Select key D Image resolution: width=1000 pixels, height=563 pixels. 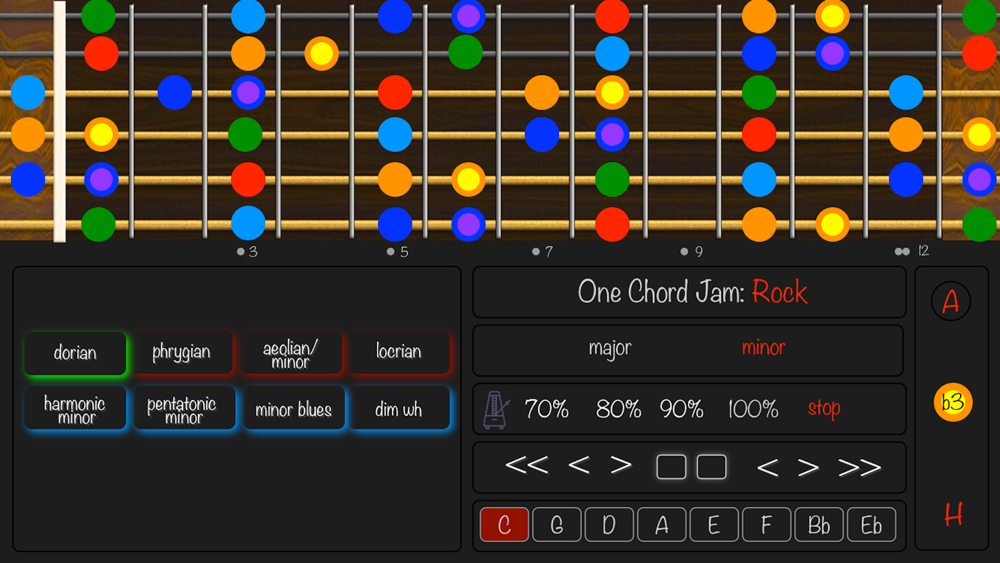(609, 525)
